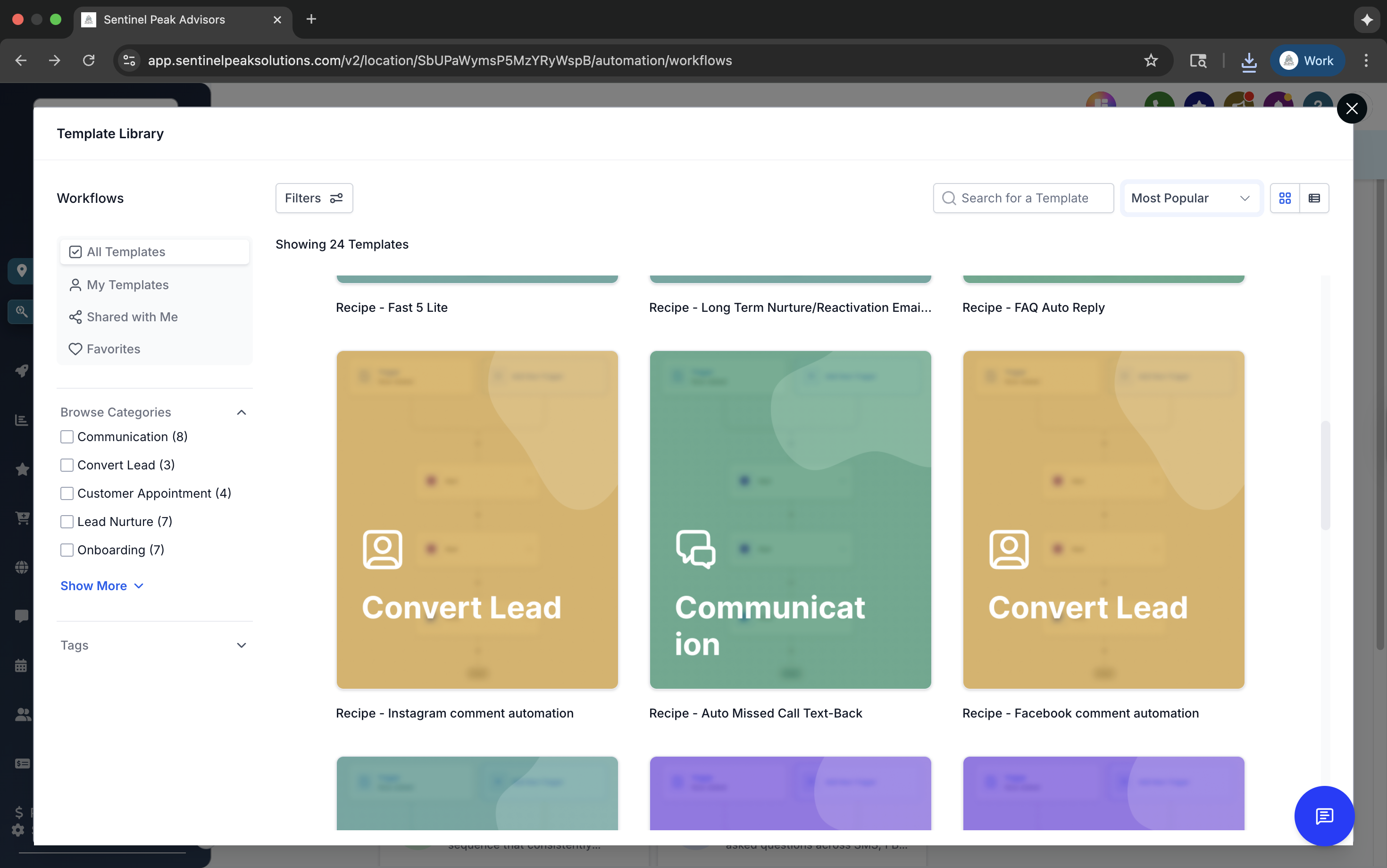Open the shopping cart icon in sidebar
1387x868 pixels.
(21, 518)
